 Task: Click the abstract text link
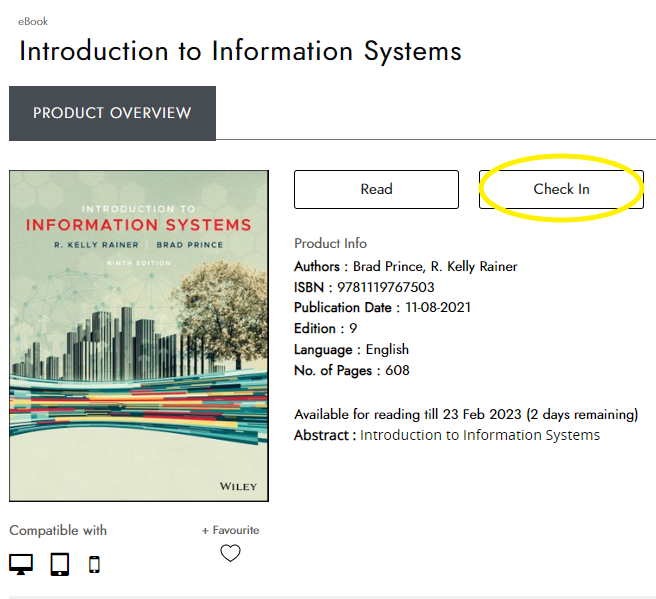[x=480, y=435]
